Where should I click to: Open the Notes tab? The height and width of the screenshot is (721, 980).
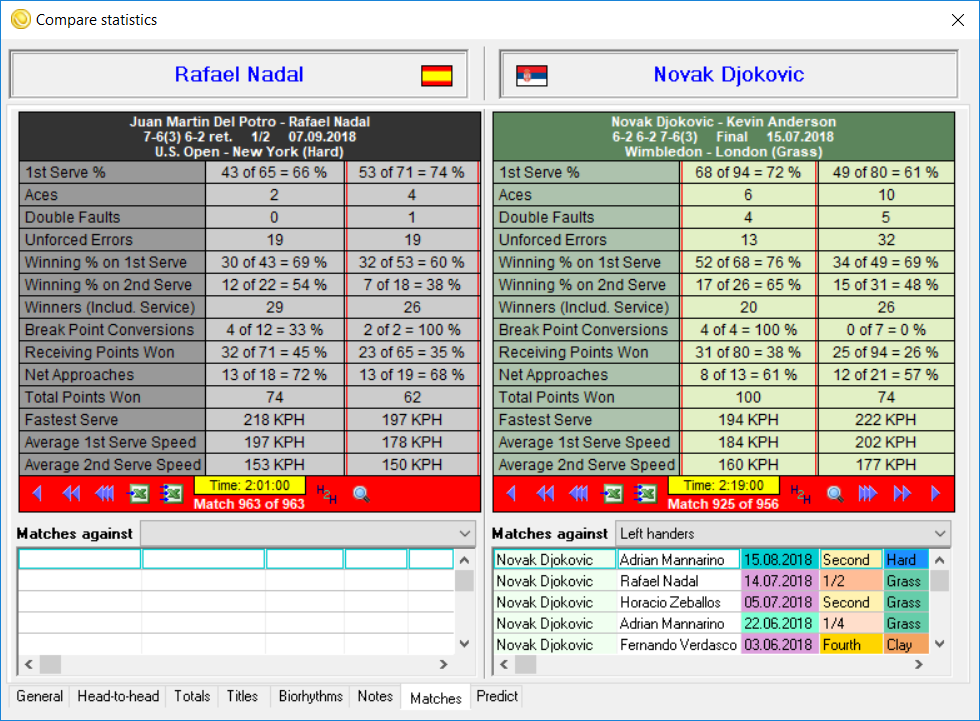click(x=375, y=696)
